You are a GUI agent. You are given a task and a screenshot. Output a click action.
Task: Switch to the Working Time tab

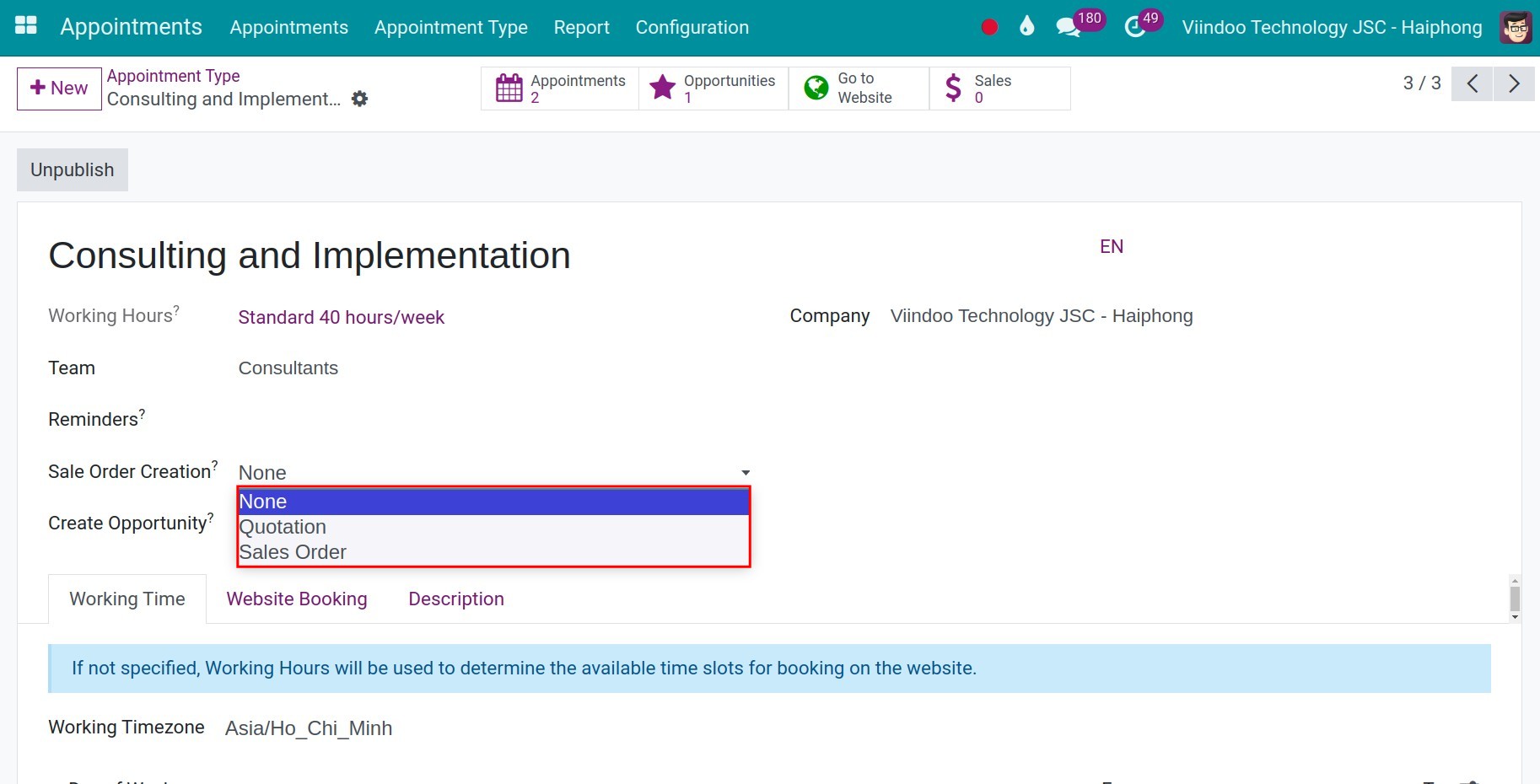click(x=127, y=599)
